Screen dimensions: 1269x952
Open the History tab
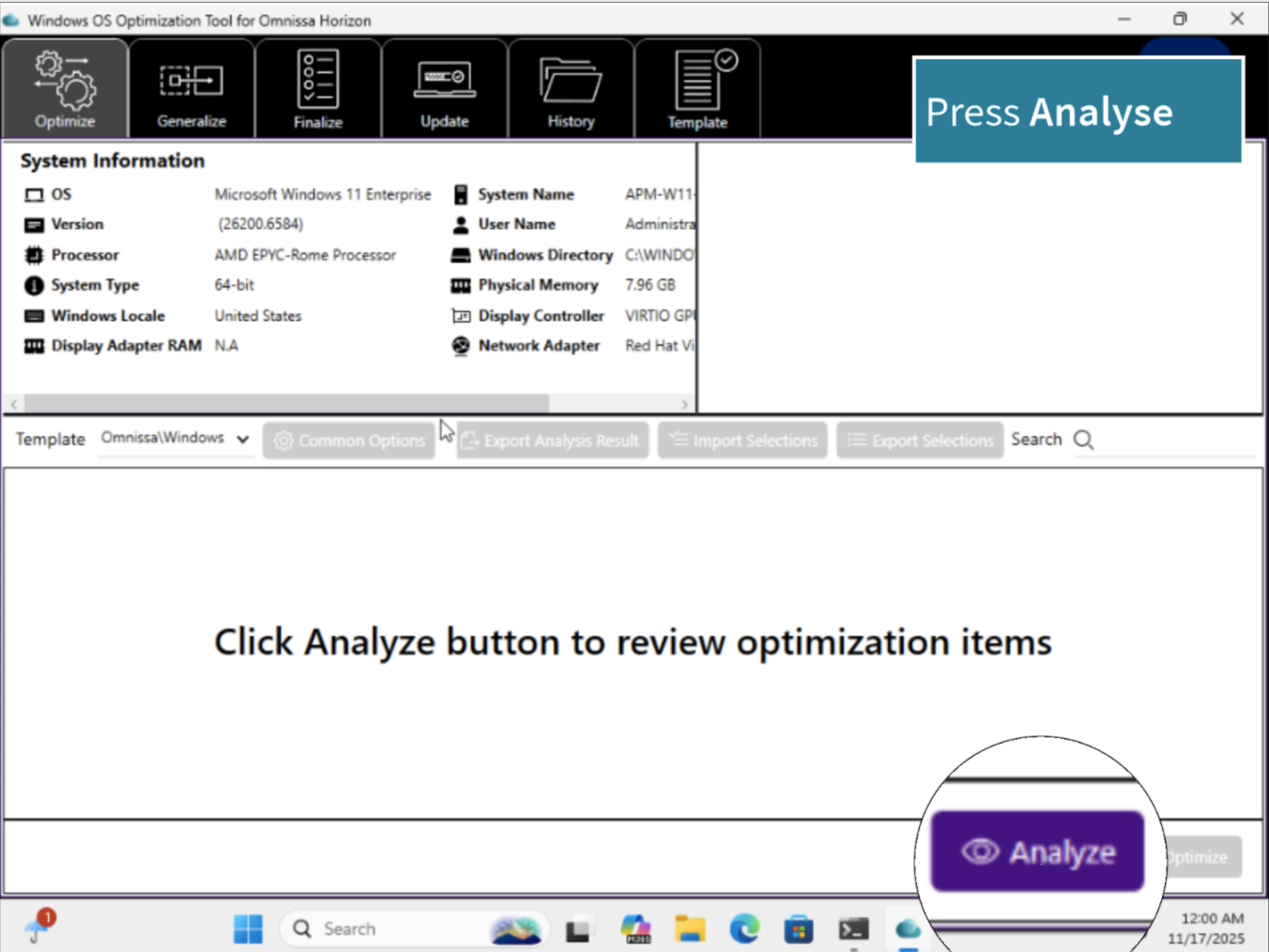point(571,89)
